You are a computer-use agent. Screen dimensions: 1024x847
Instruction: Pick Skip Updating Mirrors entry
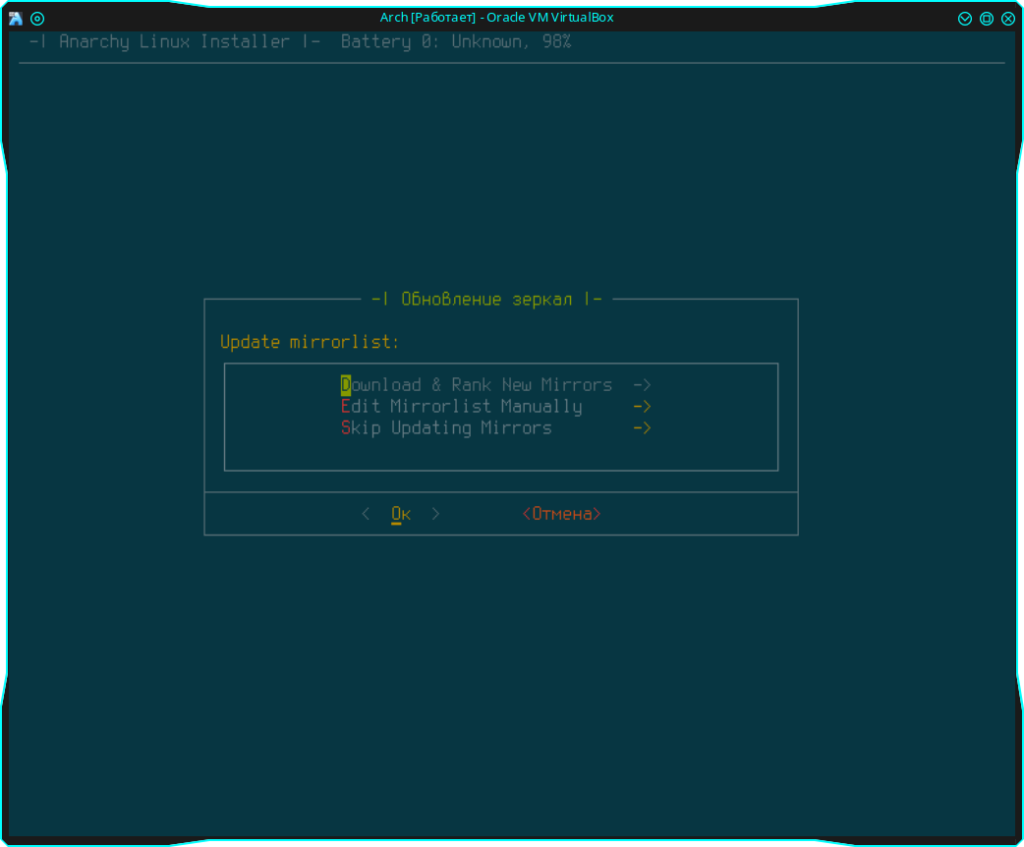pyautogui.click(x=446, y=428)
